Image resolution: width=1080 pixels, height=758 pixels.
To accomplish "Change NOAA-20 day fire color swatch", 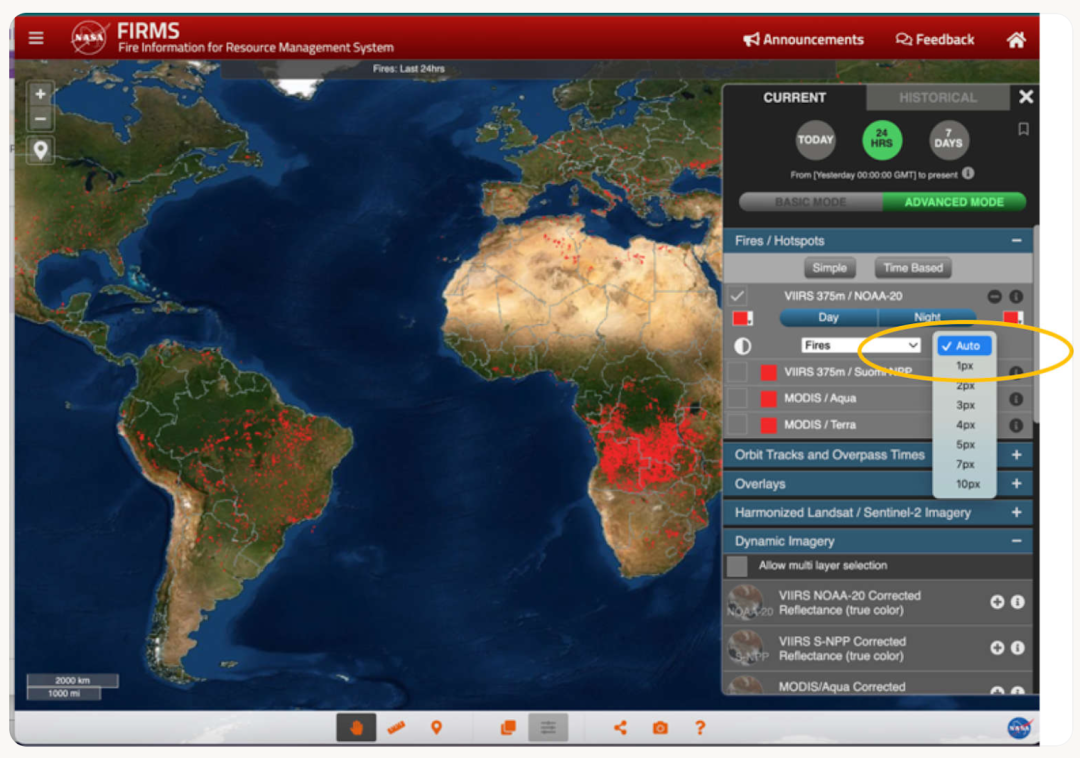I will (x=742, y=317).
